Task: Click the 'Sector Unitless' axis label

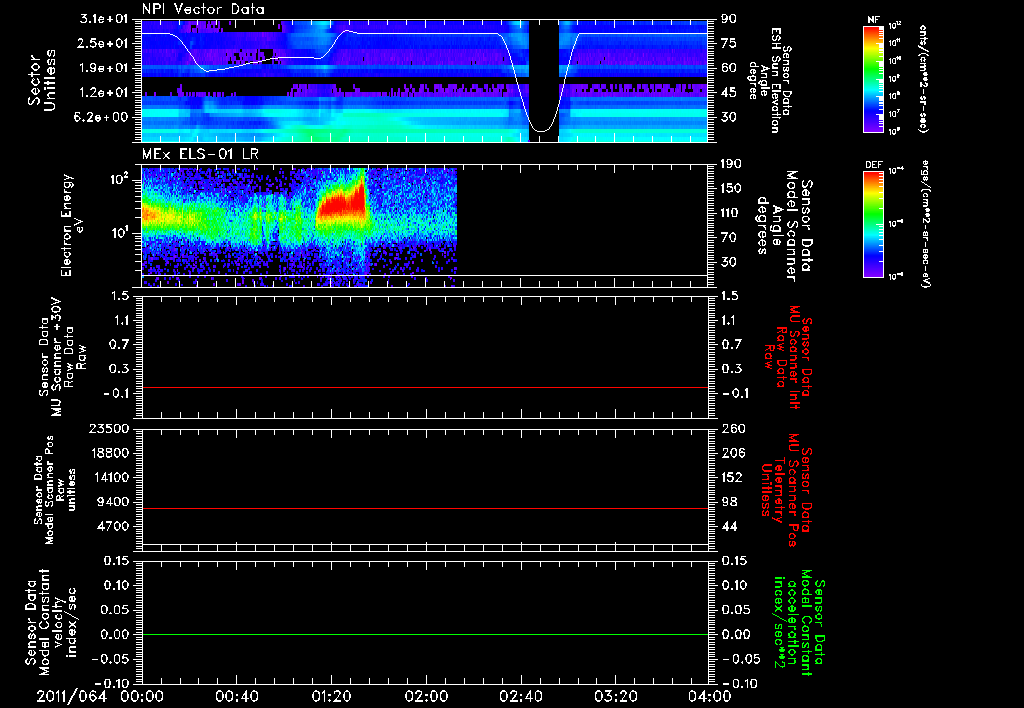Action: point(42,80)
